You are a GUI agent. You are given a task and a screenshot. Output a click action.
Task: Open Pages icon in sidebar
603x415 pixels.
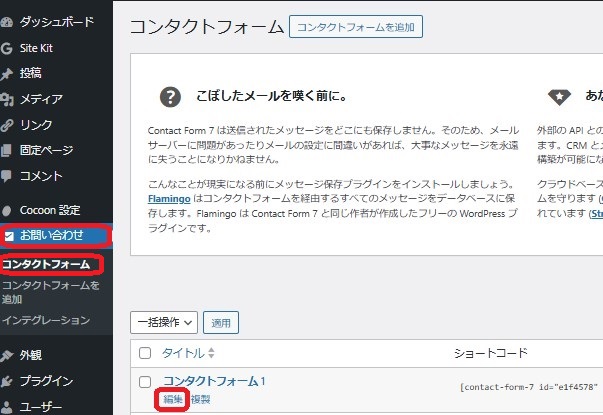8,151
